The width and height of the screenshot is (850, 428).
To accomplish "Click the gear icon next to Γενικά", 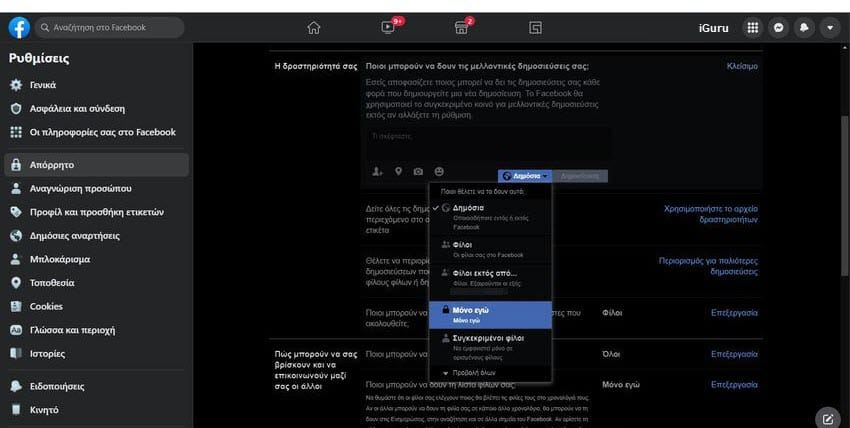I will coord(16,85).
